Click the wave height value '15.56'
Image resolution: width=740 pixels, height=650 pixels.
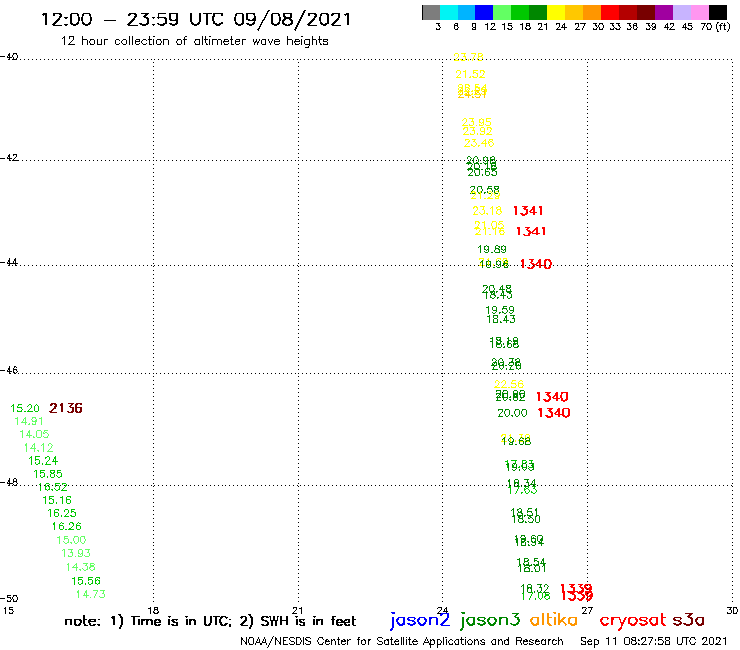pyautogui.click(x=86, y=581)
